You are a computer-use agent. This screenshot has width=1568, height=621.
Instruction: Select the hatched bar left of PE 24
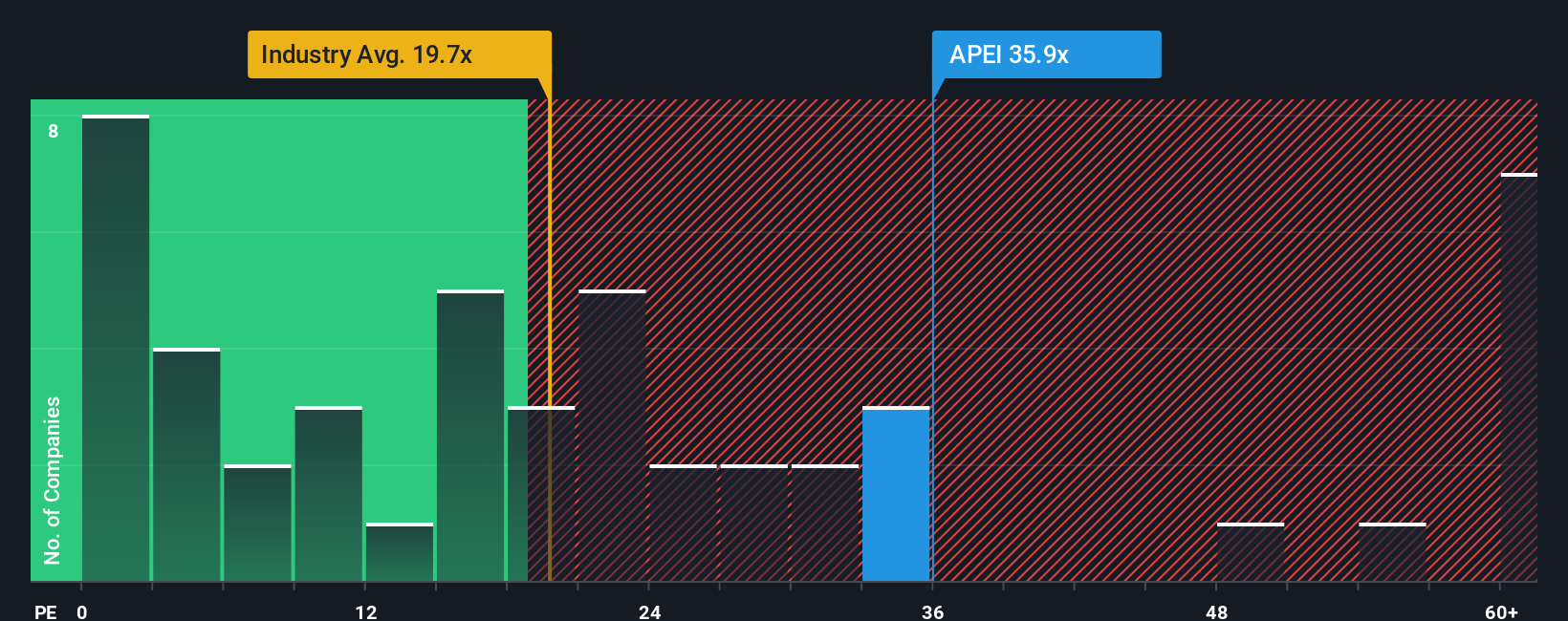click(x=612, y=436)
